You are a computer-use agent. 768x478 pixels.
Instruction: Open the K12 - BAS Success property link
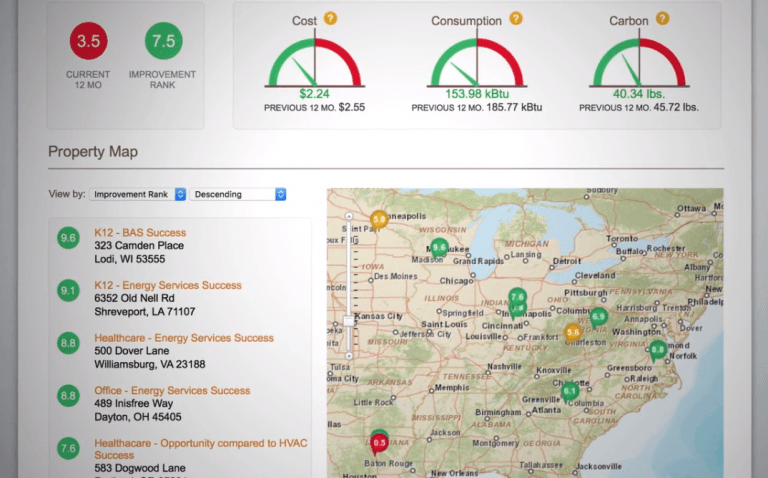140,233
